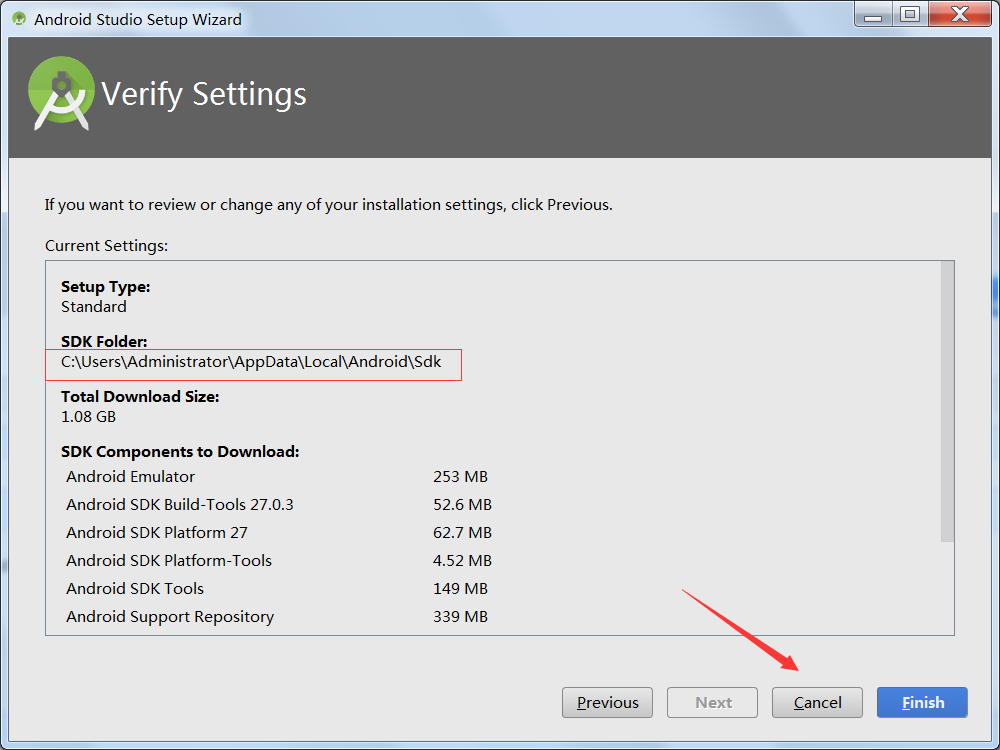The width and height of the screenshot is (1000, 750).
Task: Click the '4.52 MB' size value
Action: (462, 561)
